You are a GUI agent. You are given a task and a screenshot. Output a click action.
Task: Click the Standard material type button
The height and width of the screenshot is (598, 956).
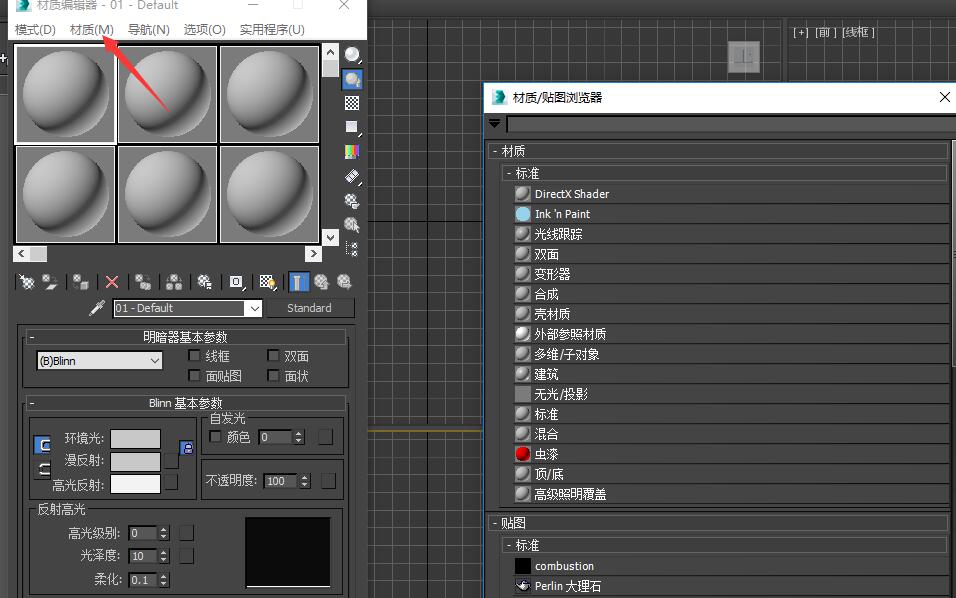(309, 308)
